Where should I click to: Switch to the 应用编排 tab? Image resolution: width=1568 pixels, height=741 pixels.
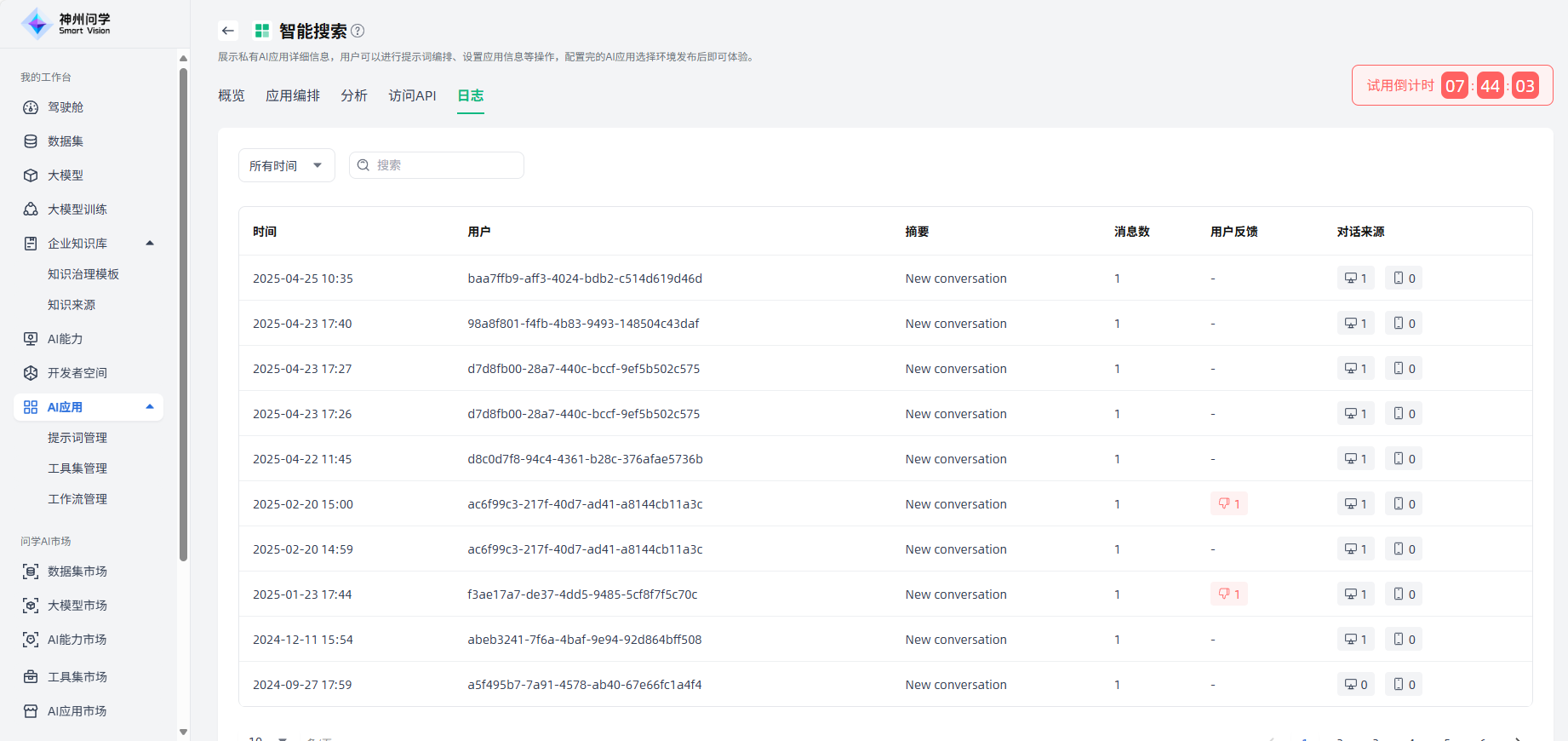[293, 95]
